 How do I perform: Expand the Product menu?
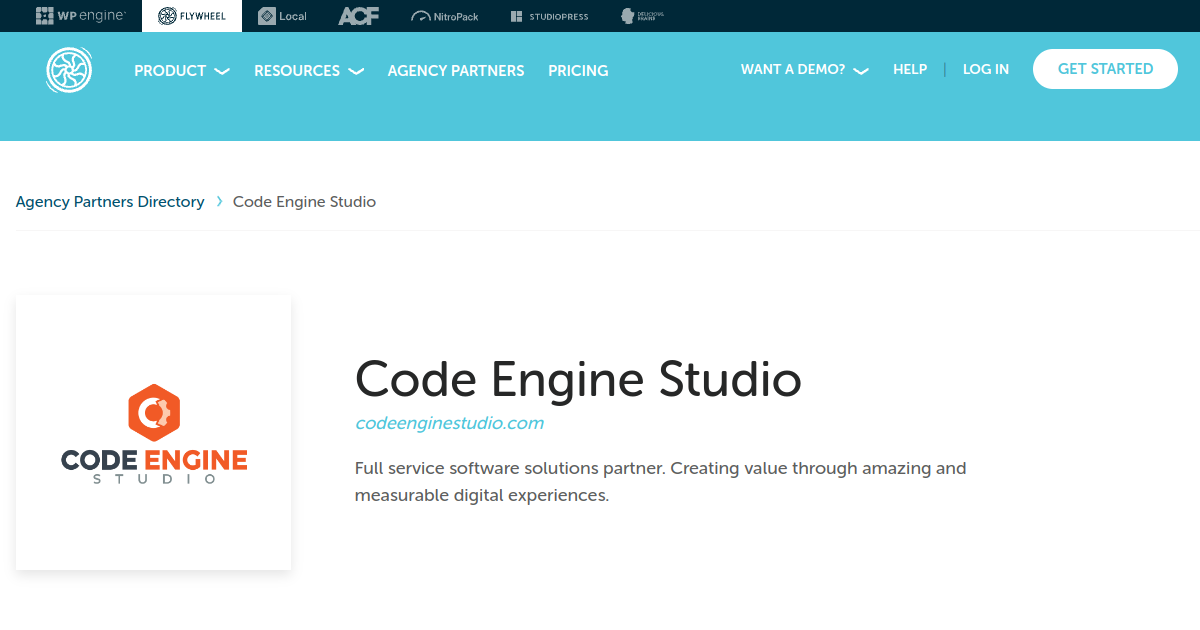coord(182,71)
